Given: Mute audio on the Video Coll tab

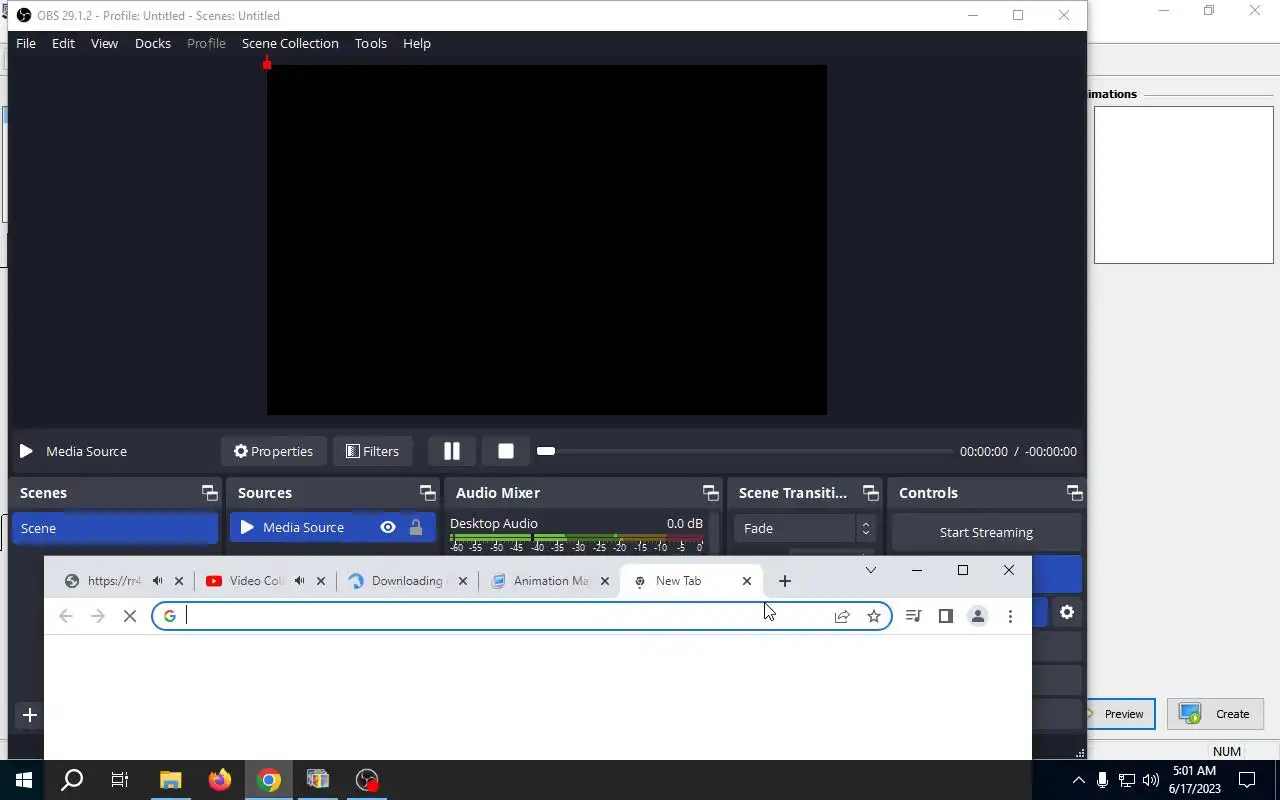Looking at the screenshot, I should pos(299,581).
